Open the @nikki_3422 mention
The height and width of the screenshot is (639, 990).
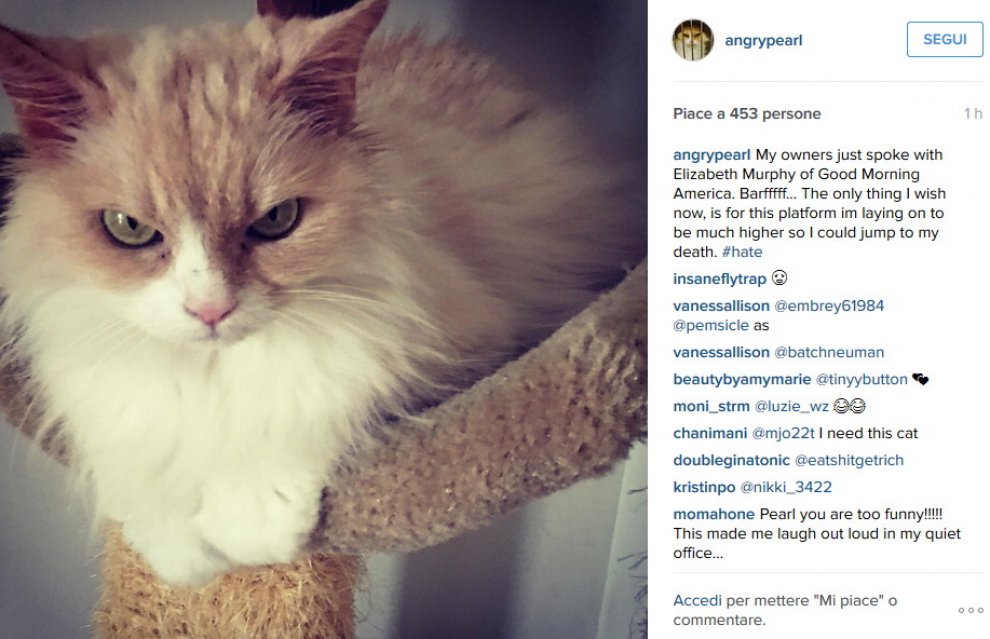(x=786, y=487)
